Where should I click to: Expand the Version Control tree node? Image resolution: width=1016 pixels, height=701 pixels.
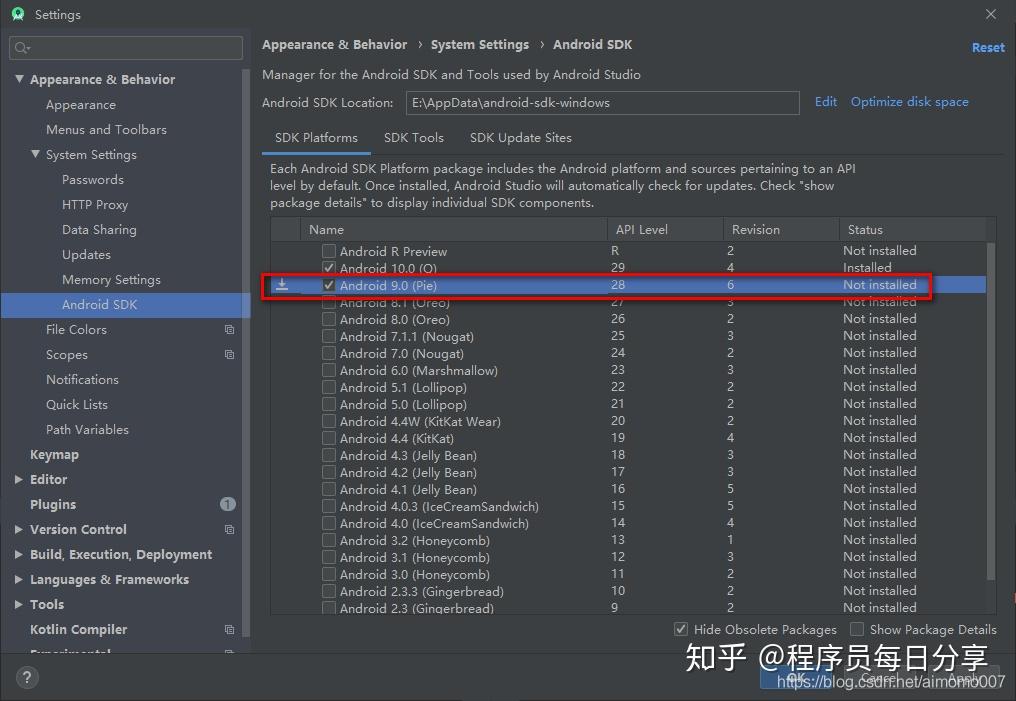[19, 529]
